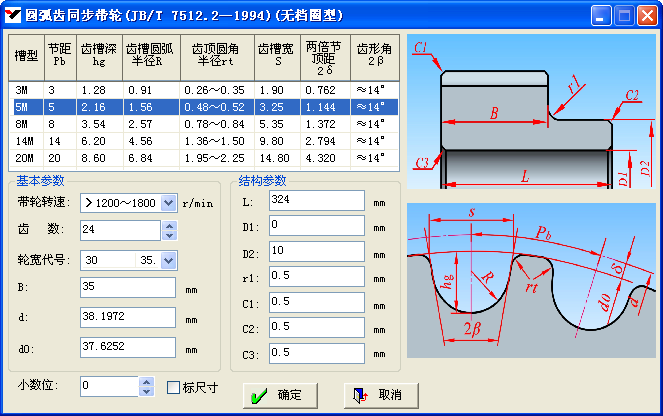Click the 确定 confirm button
Screen dimensions: 663x416
click(x=278, y=395)
